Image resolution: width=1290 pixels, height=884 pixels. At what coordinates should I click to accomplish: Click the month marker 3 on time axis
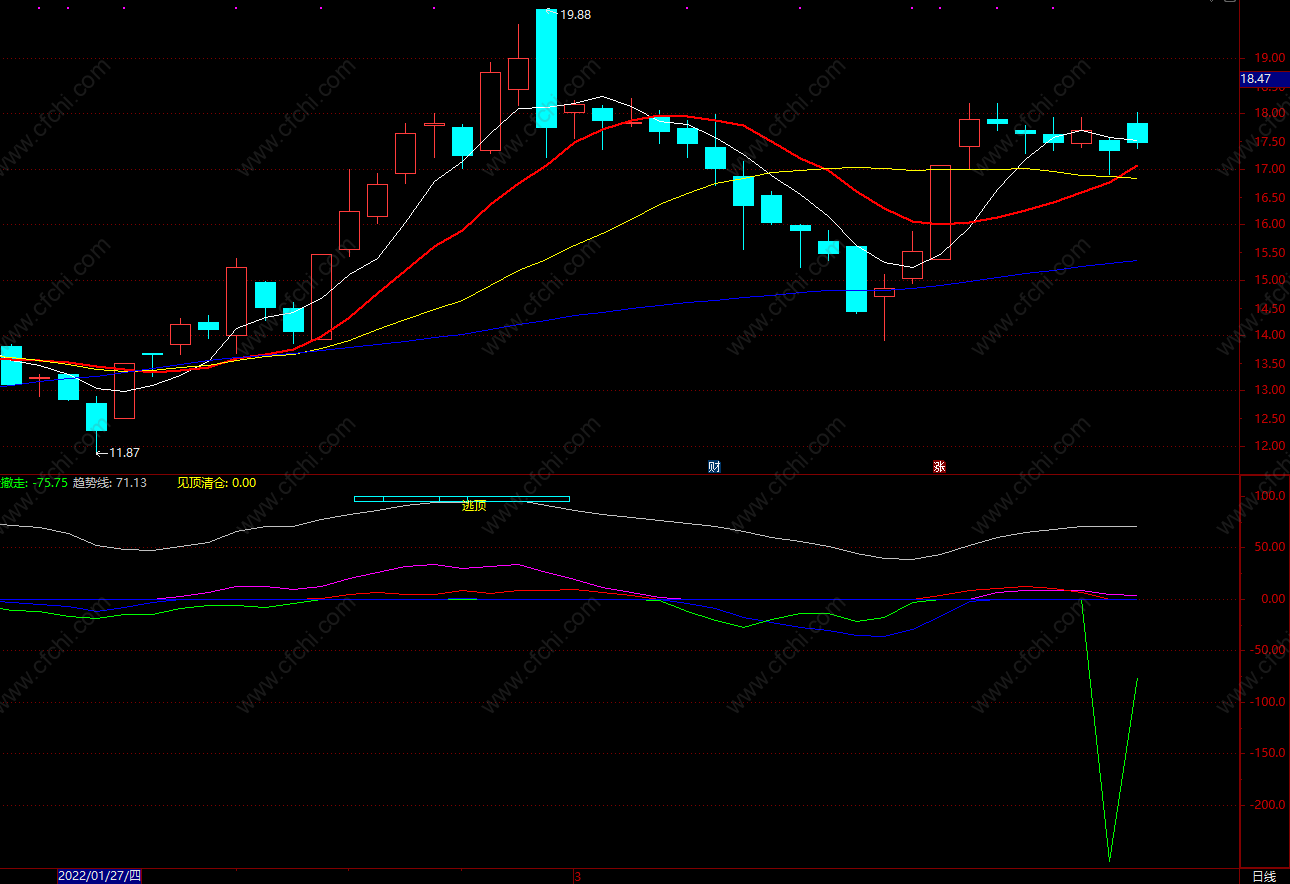click(x=577, y=876)
